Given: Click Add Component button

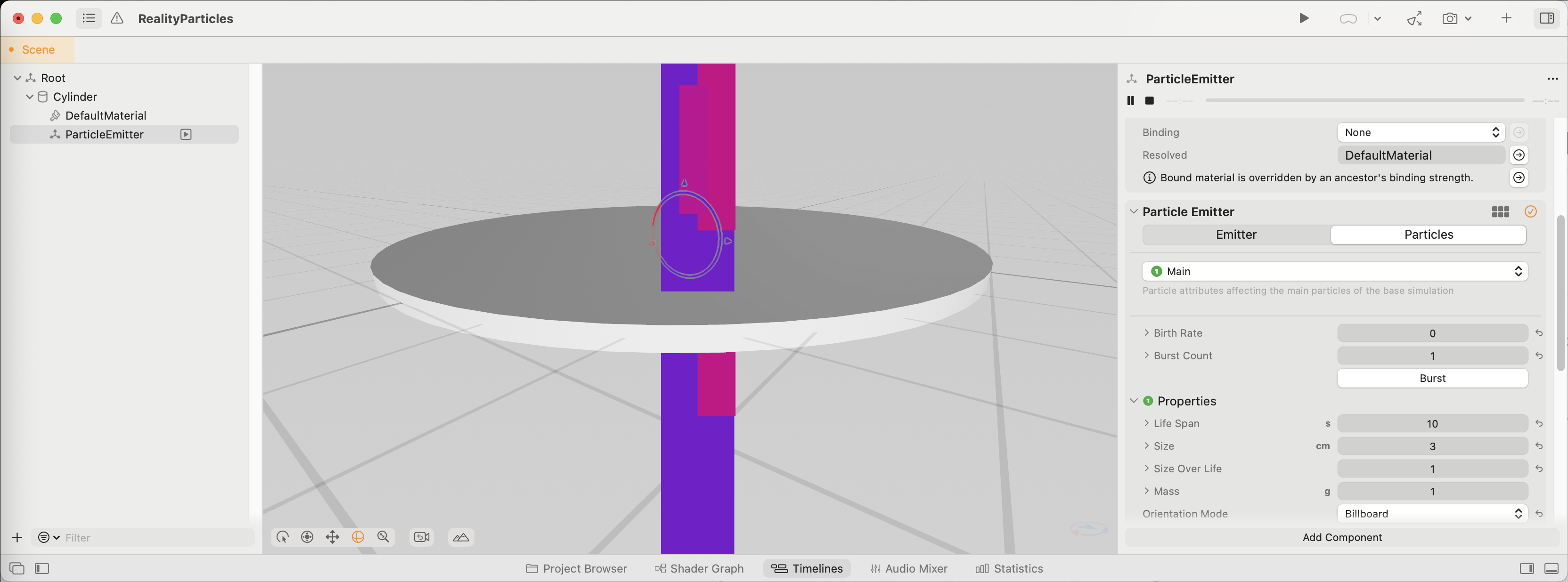Looking at the screenshot, I should (x=1341, y=537).
